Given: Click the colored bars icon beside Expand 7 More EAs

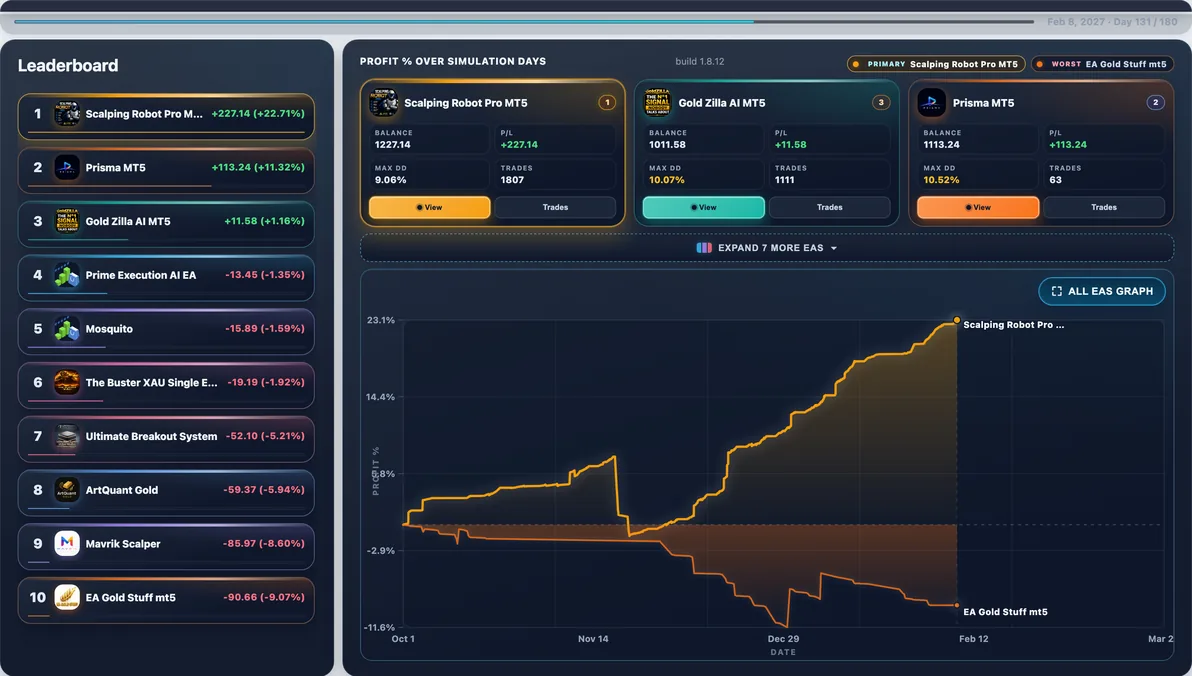Looking at the screenshot, I should pyautogui.click(x=704, y=248).
